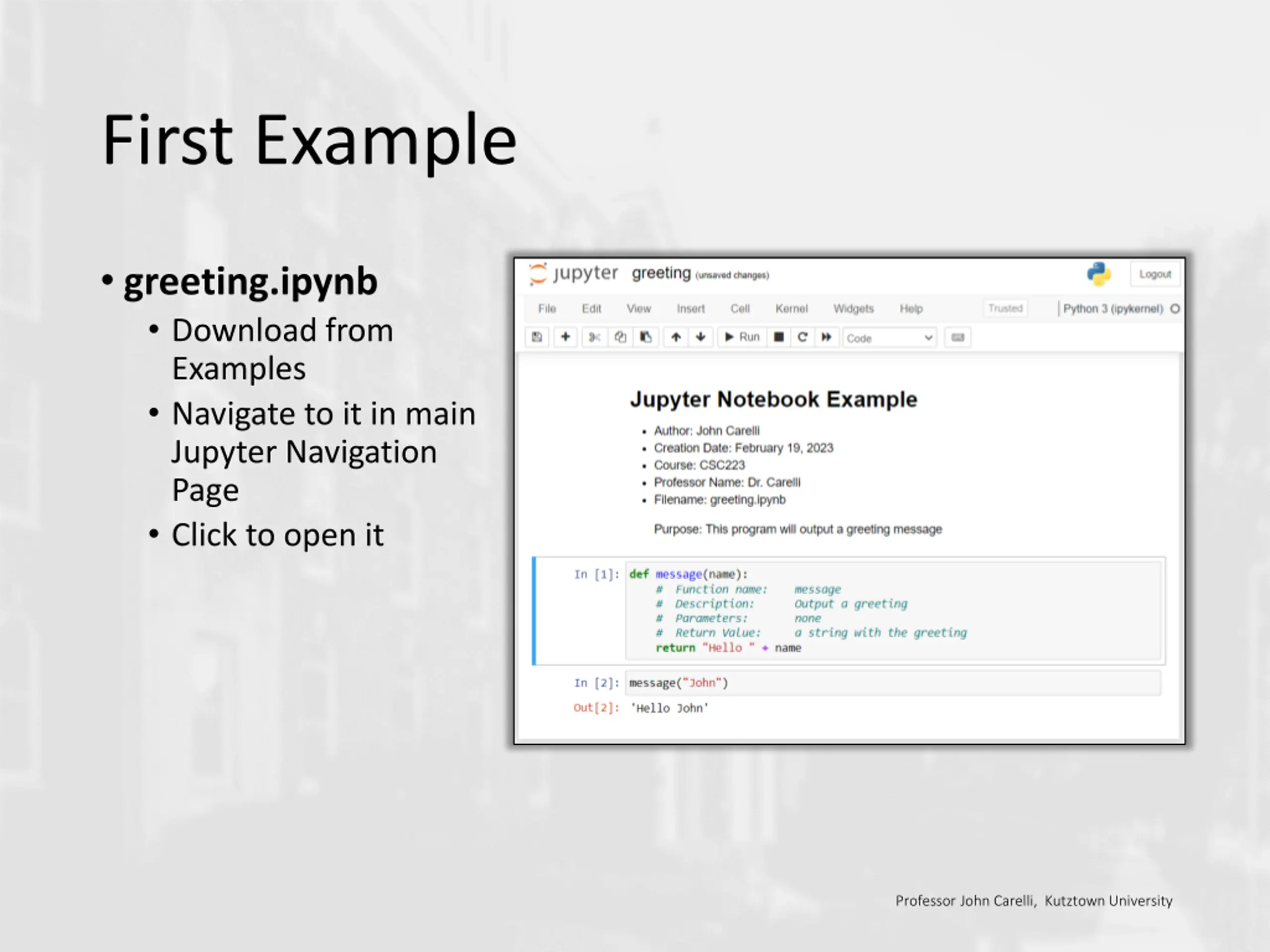Screen dimensions: 1270x952
Task: Cut selected cells with scissors icon
Action: [594, 337]
